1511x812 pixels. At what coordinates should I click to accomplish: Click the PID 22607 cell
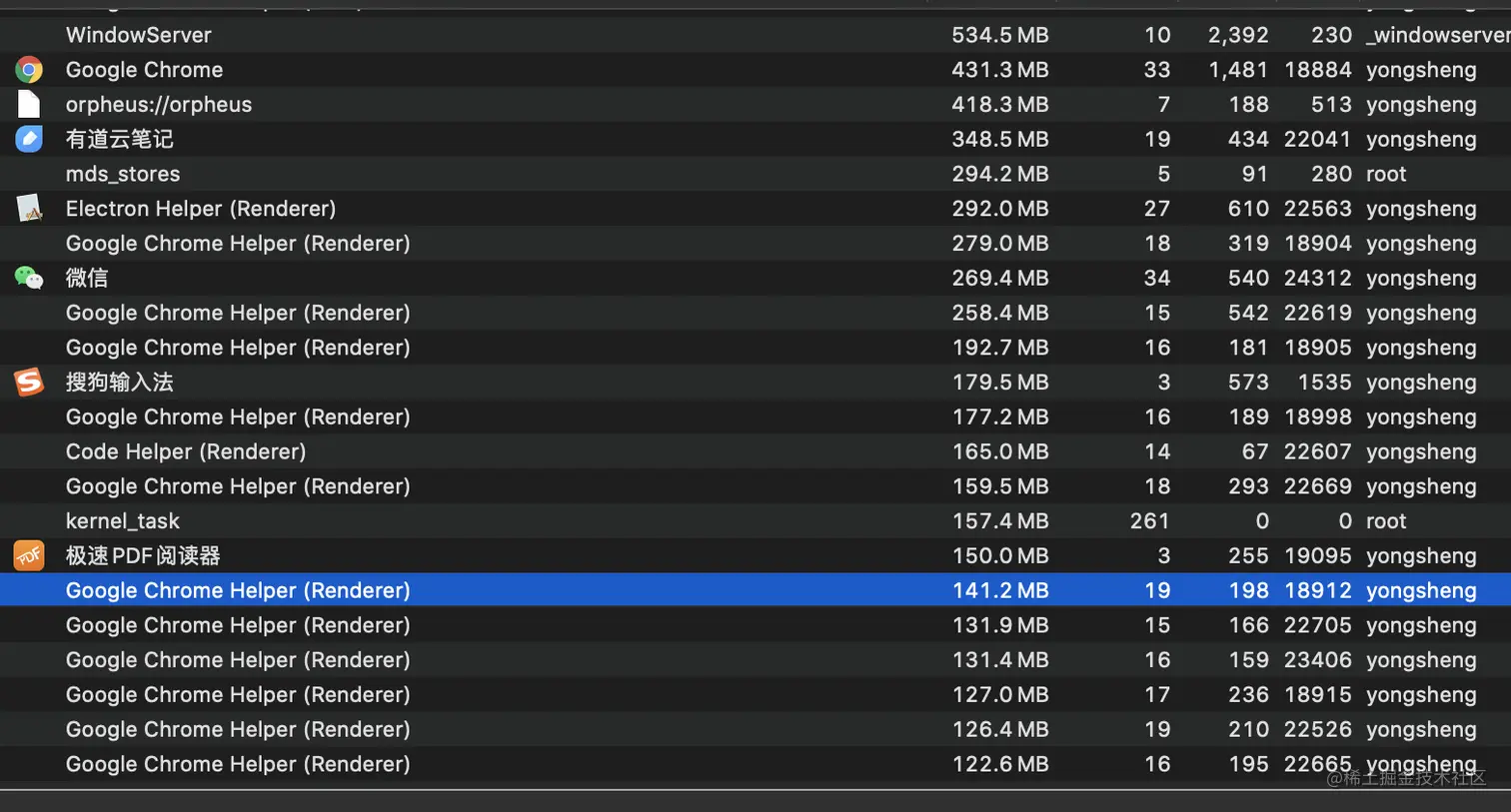(1318, 451)
